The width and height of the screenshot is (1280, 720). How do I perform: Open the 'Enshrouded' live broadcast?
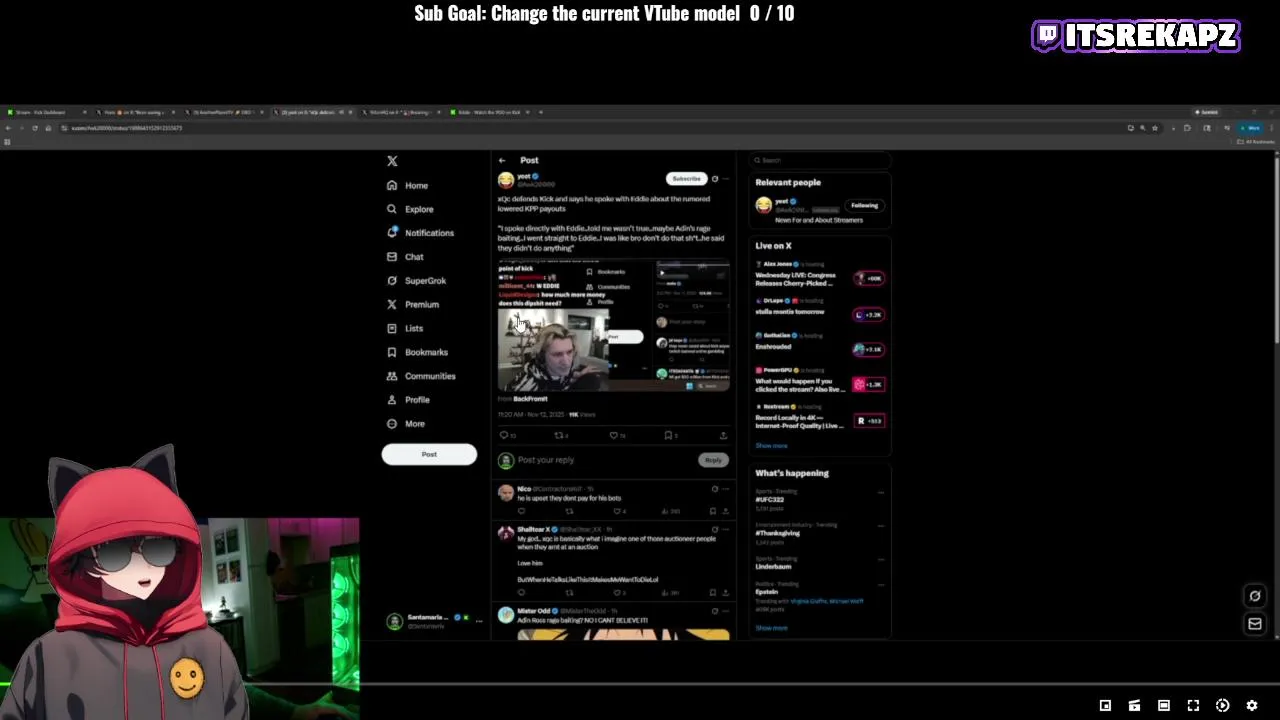(x=820, y=348)
